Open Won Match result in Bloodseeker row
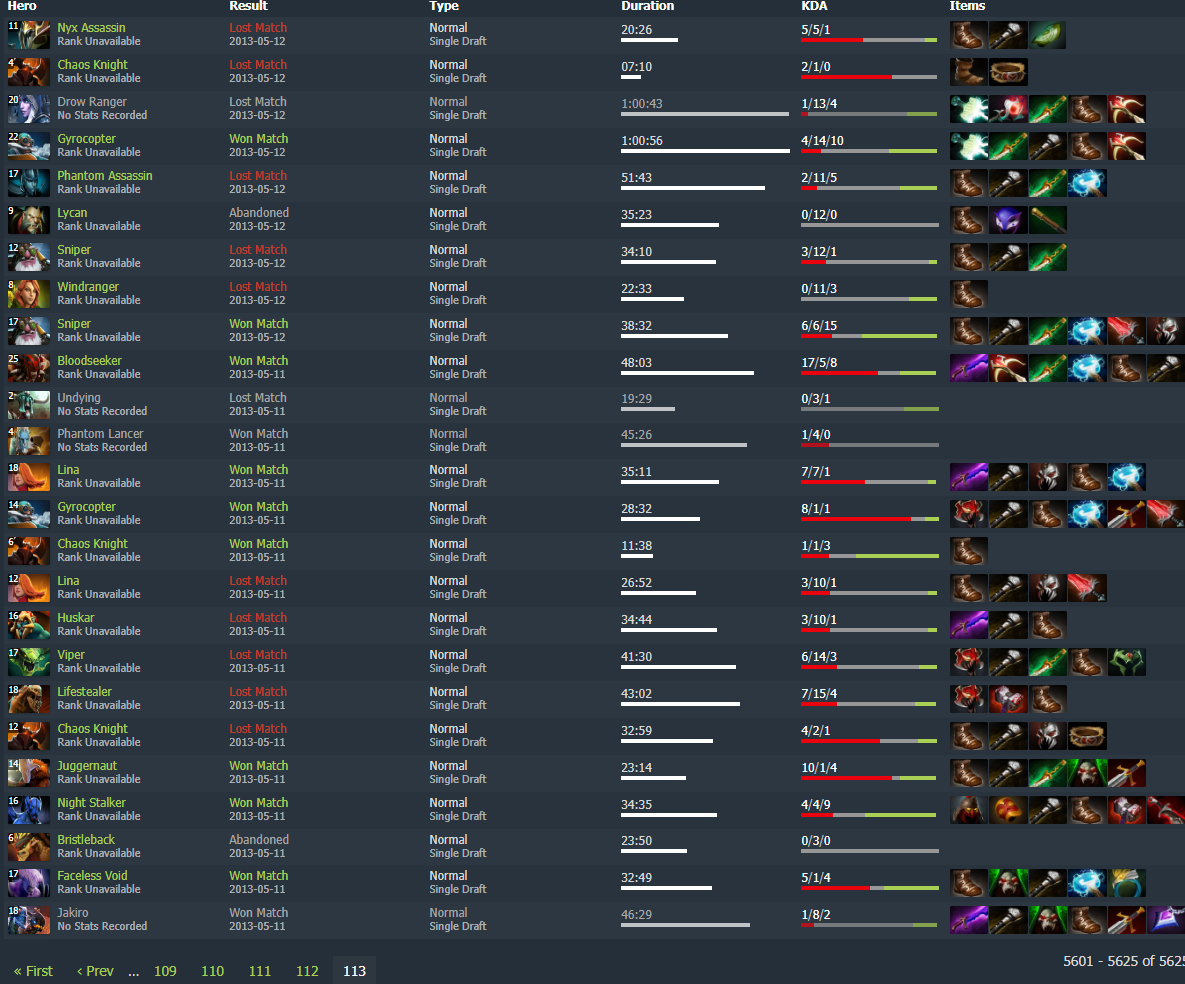The height and width of the screenshot is (984, 1185). pos(258,361)
